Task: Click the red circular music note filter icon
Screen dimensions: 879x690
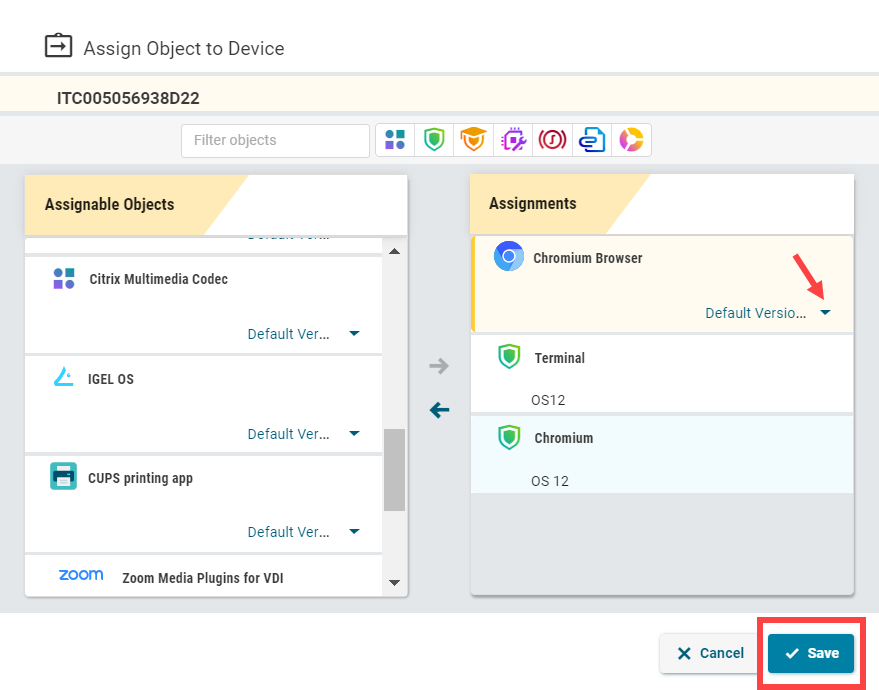Action: pos(552,140)
